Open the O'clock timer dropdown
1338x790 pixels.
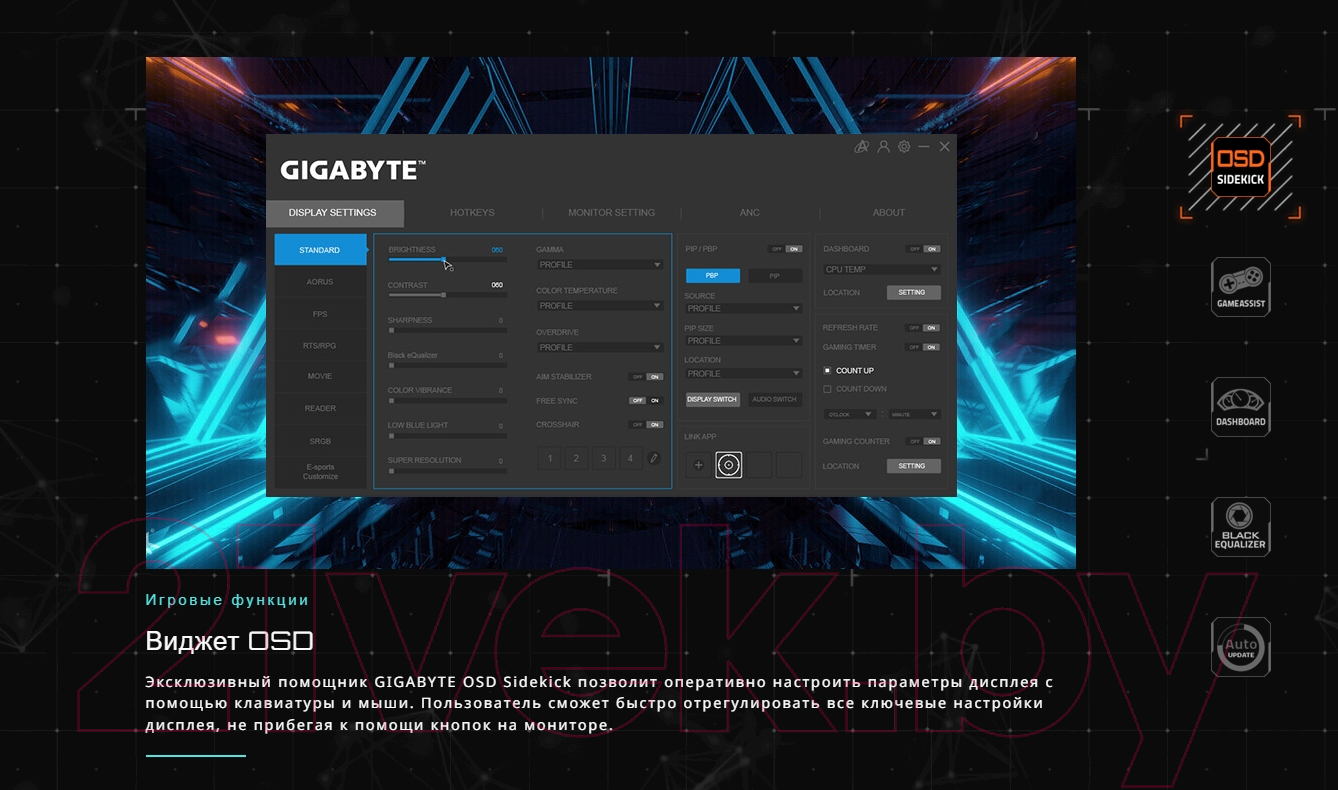pos(850,414)
